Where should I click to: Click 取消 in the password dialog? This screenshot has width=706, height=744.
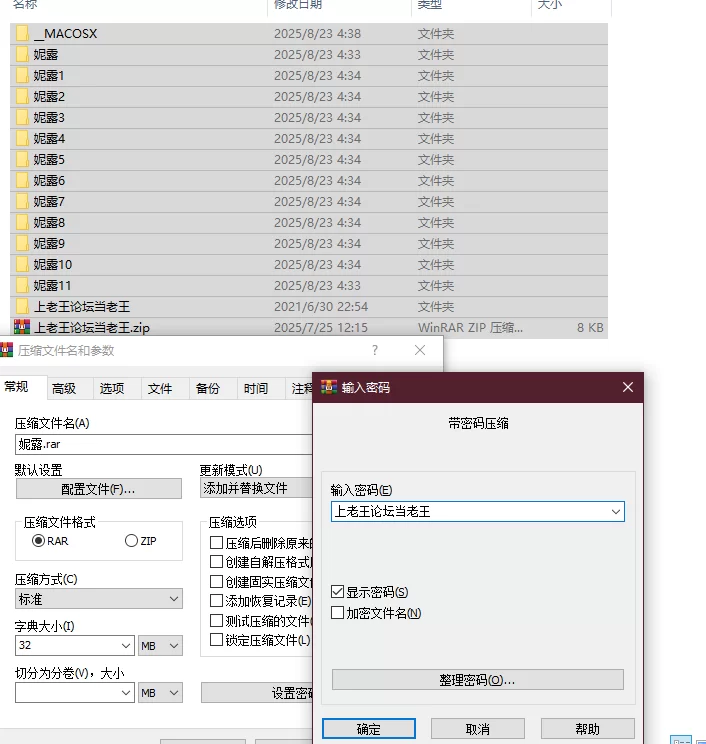click(478, 728)
